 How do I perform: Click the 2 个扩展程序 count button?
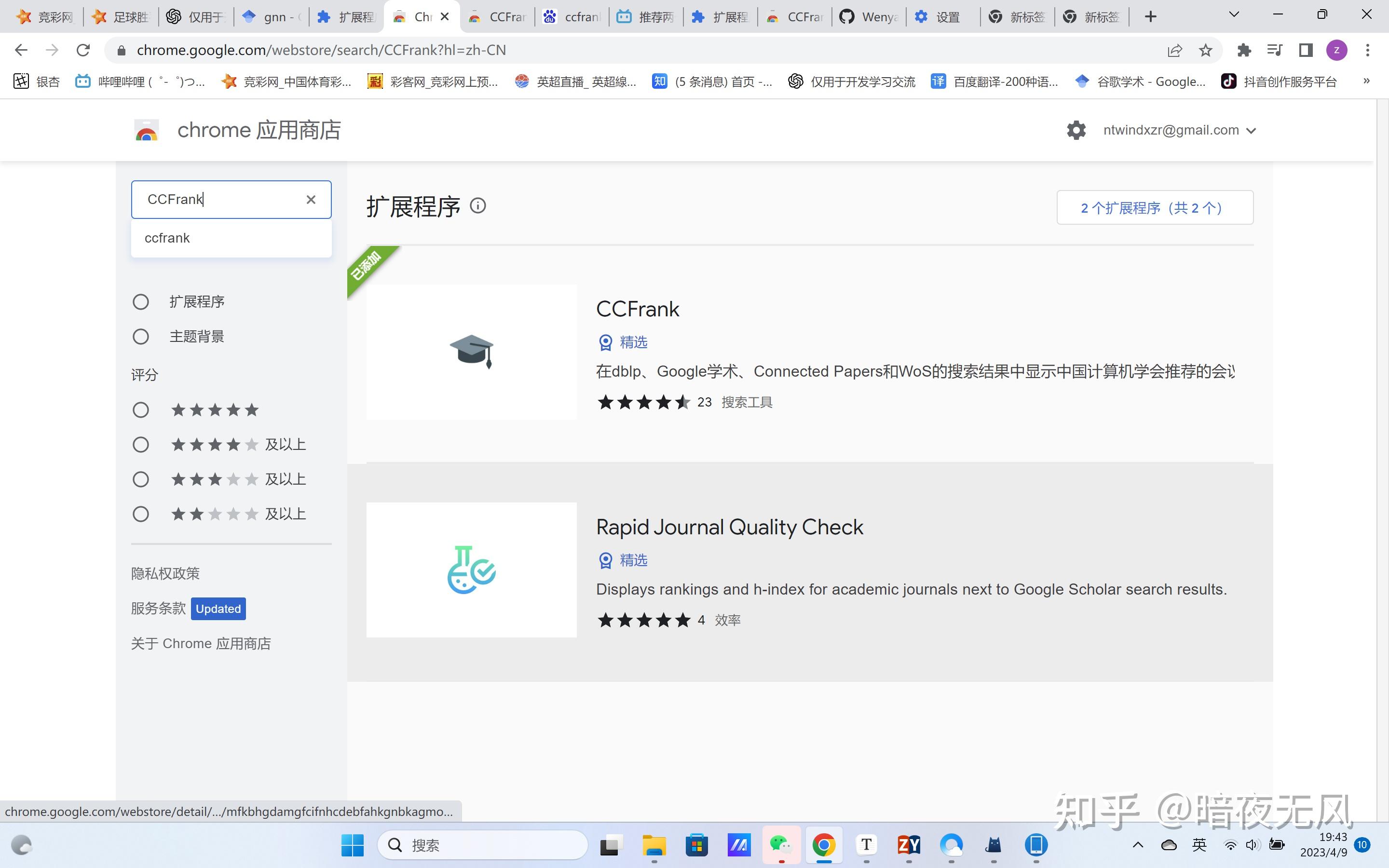[x=1154, y=207]
